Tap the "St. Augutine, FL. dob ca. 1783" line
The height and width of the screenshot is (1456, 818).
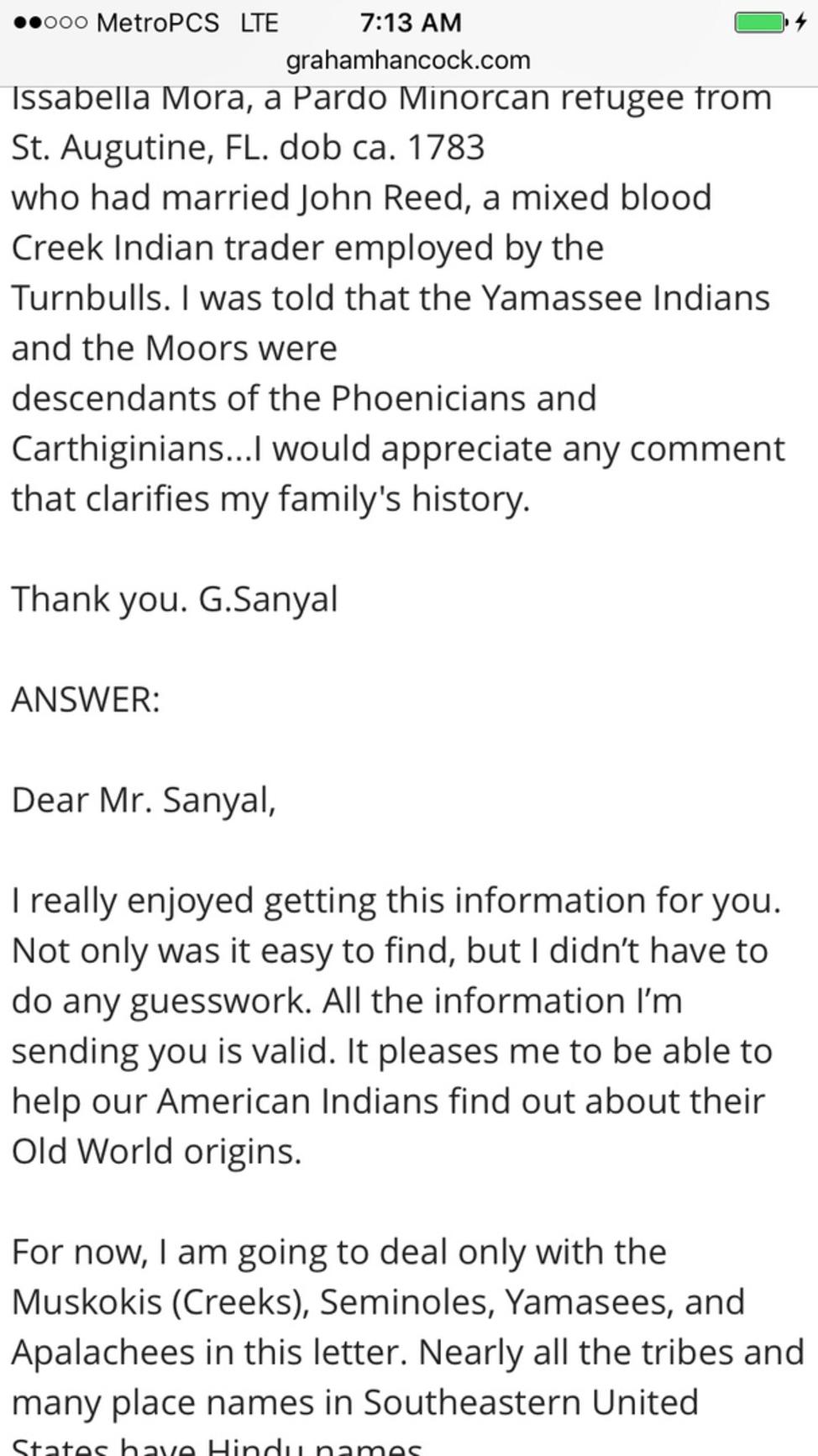[x=248, y=148]
